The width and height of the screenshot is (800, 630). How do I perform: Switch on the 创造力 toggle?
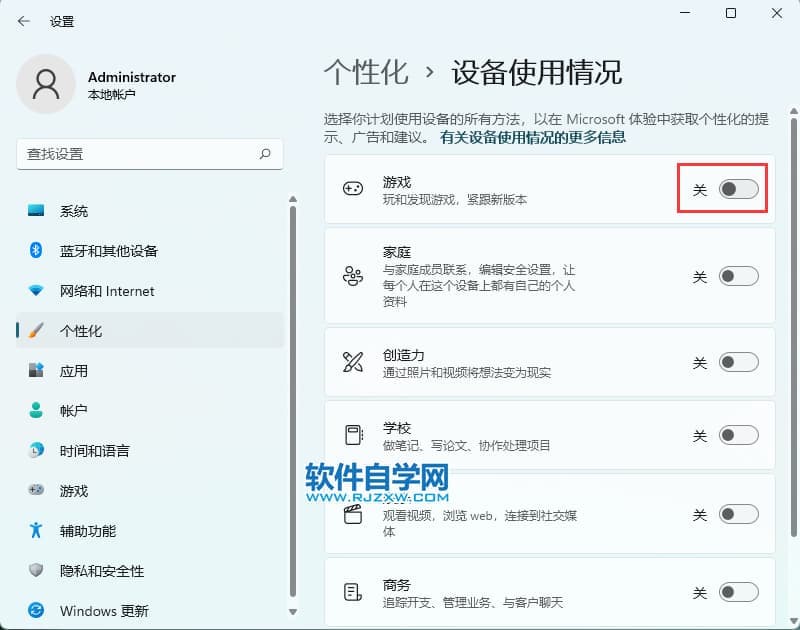739,363
